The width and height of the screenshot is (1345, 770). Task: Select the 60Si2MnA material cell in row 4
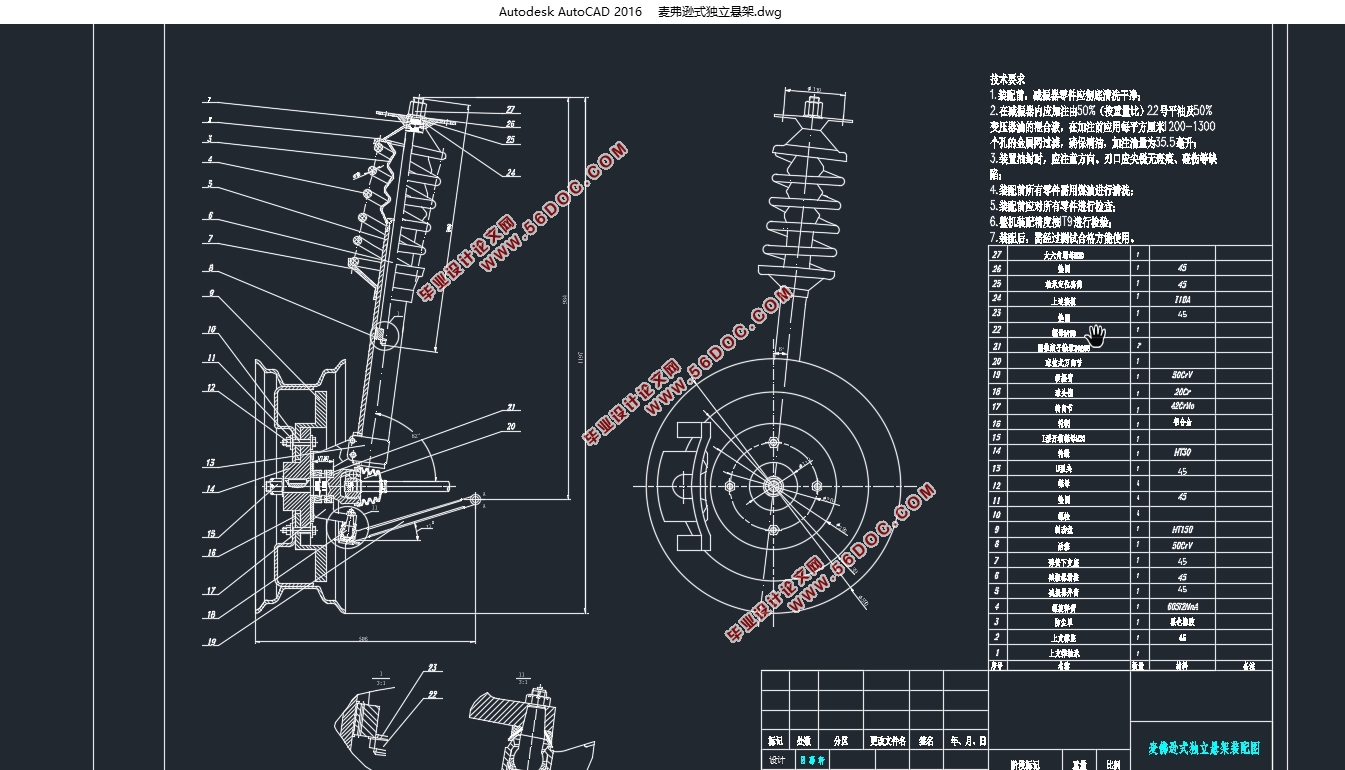1182,606
